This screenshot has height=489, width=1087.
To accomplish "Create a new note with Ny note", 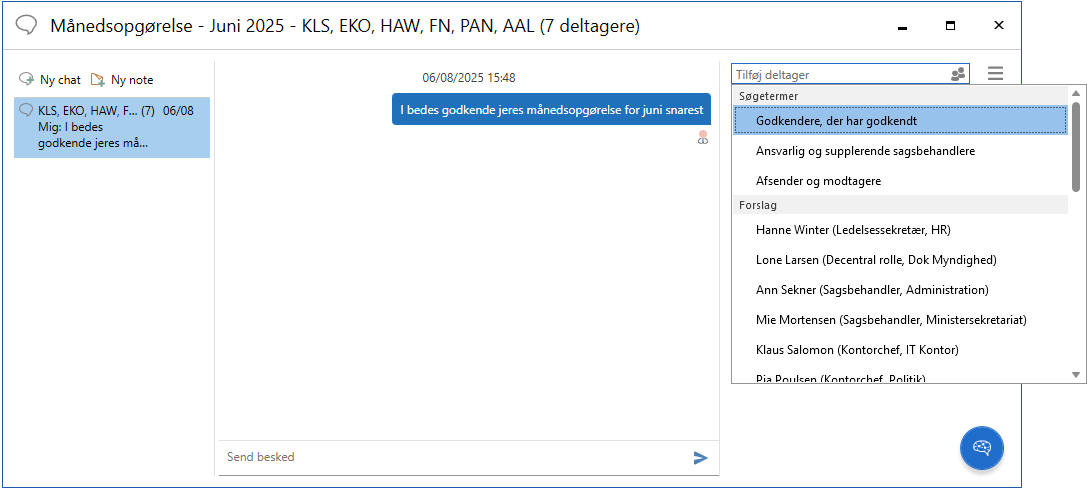I will pyautogui.click(x=122, y=80).
